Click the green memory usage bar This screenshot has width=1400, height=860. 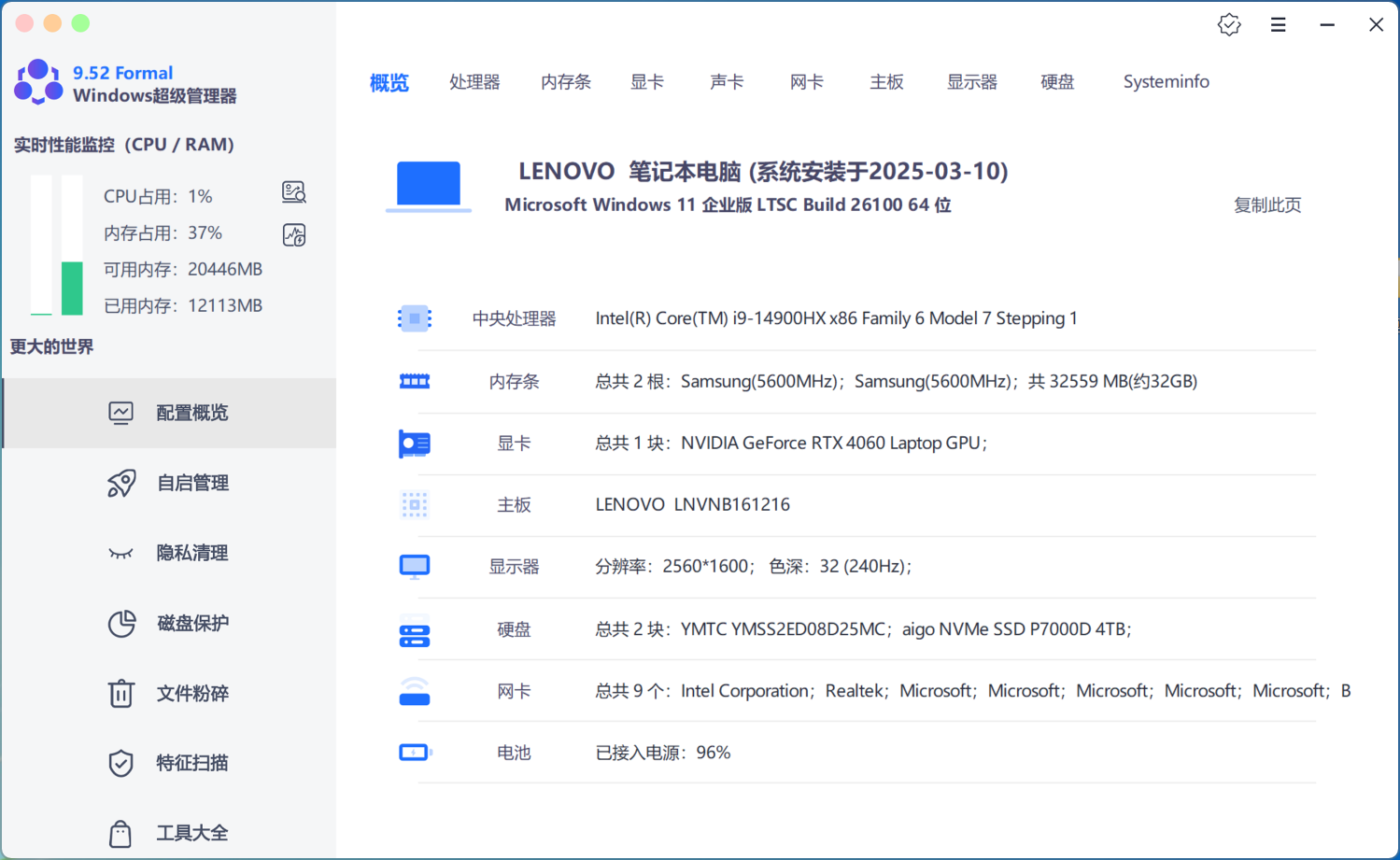pos(72,288)
